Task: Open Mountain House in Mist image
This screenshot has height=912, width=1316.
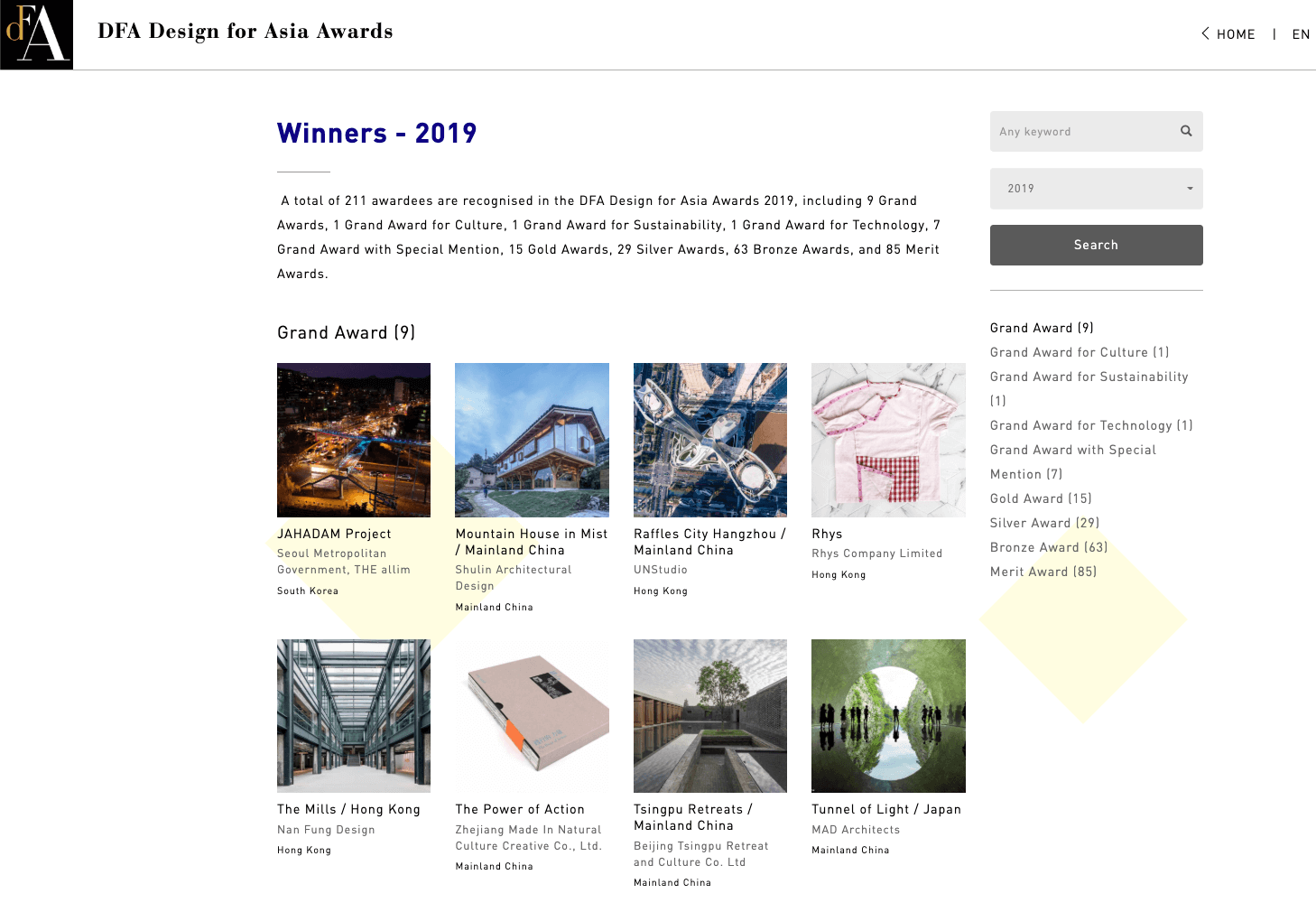Action: (532, 440)
